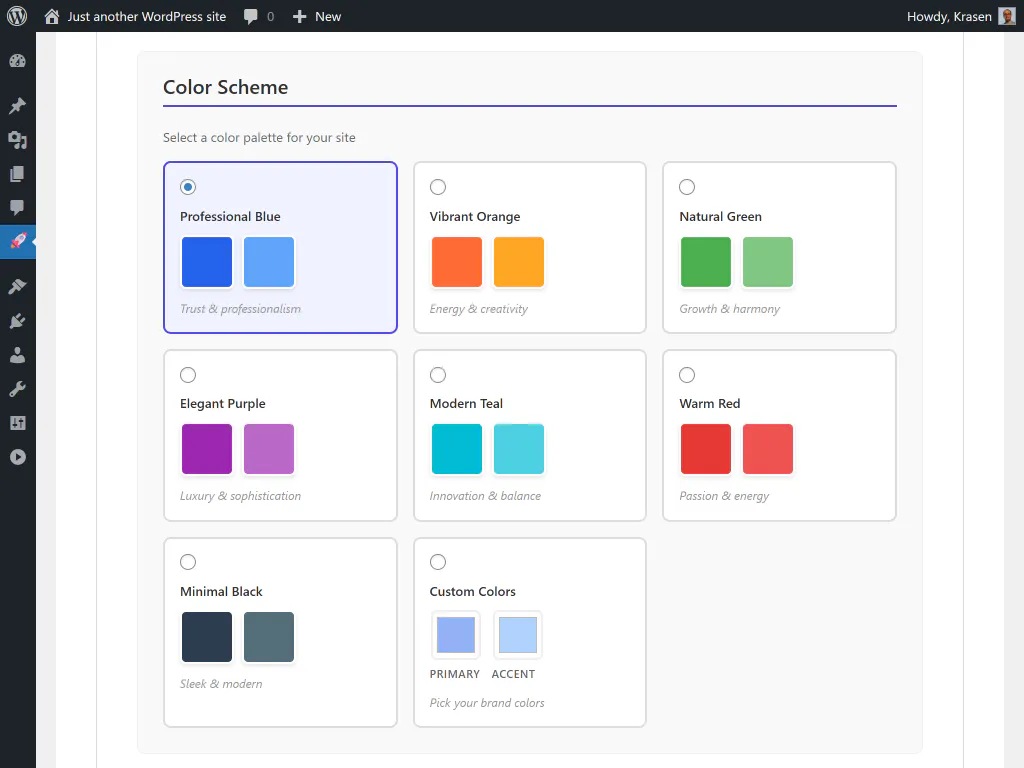Image resolution: width=1024 pixels, height=768 pixels.
Task: Click the 'Color Scheme' heading
Action: tap(225, 87)
